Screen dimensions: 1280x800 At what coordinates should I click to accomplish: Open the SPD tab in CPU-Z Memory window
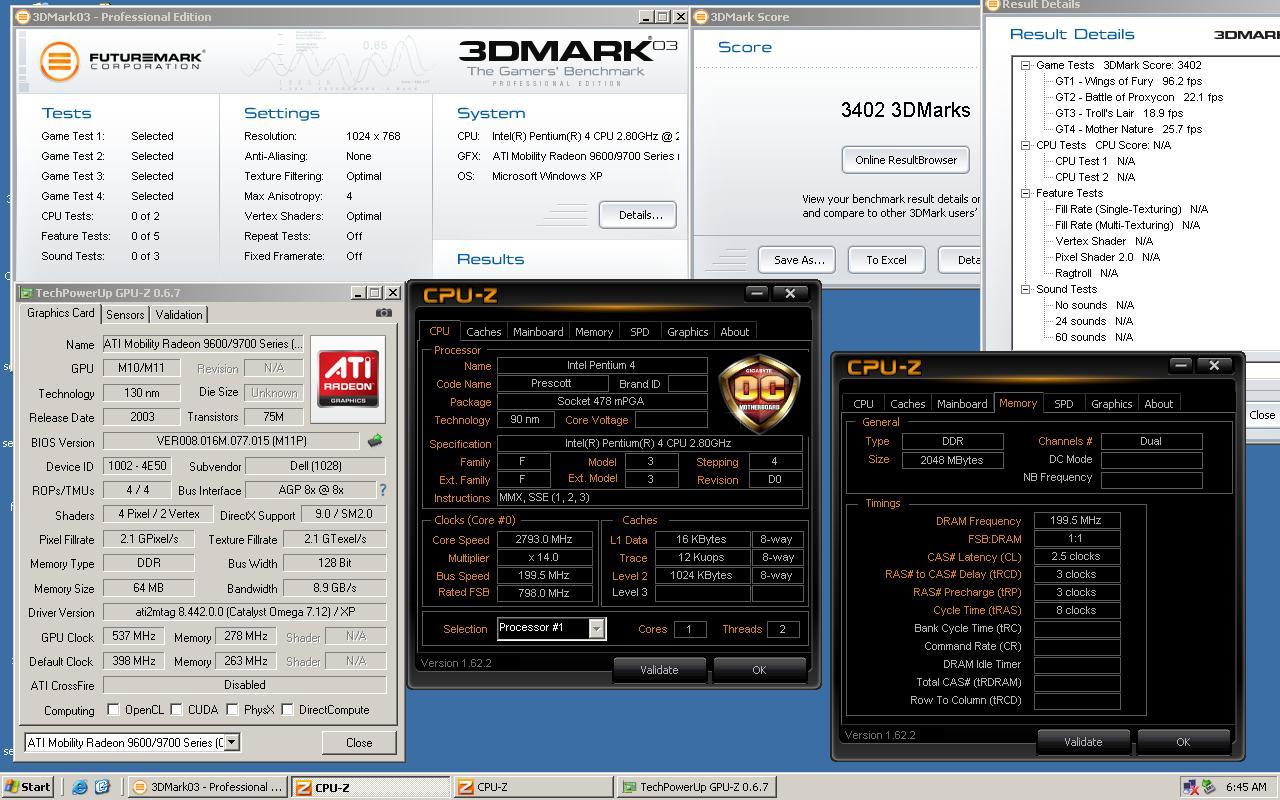1063,404
